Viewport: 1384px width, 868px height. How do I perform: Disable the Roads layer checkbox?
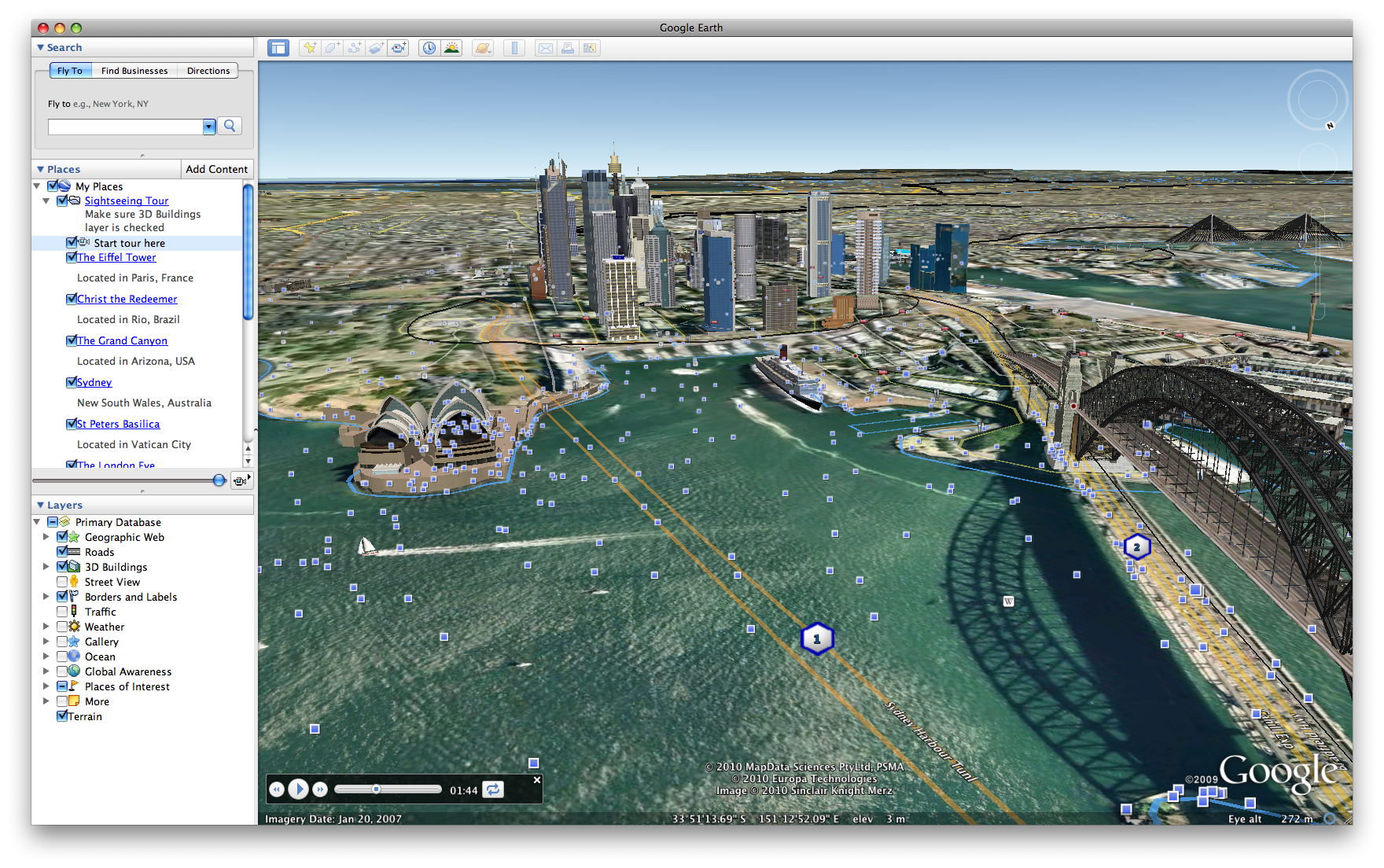(62, 552)
